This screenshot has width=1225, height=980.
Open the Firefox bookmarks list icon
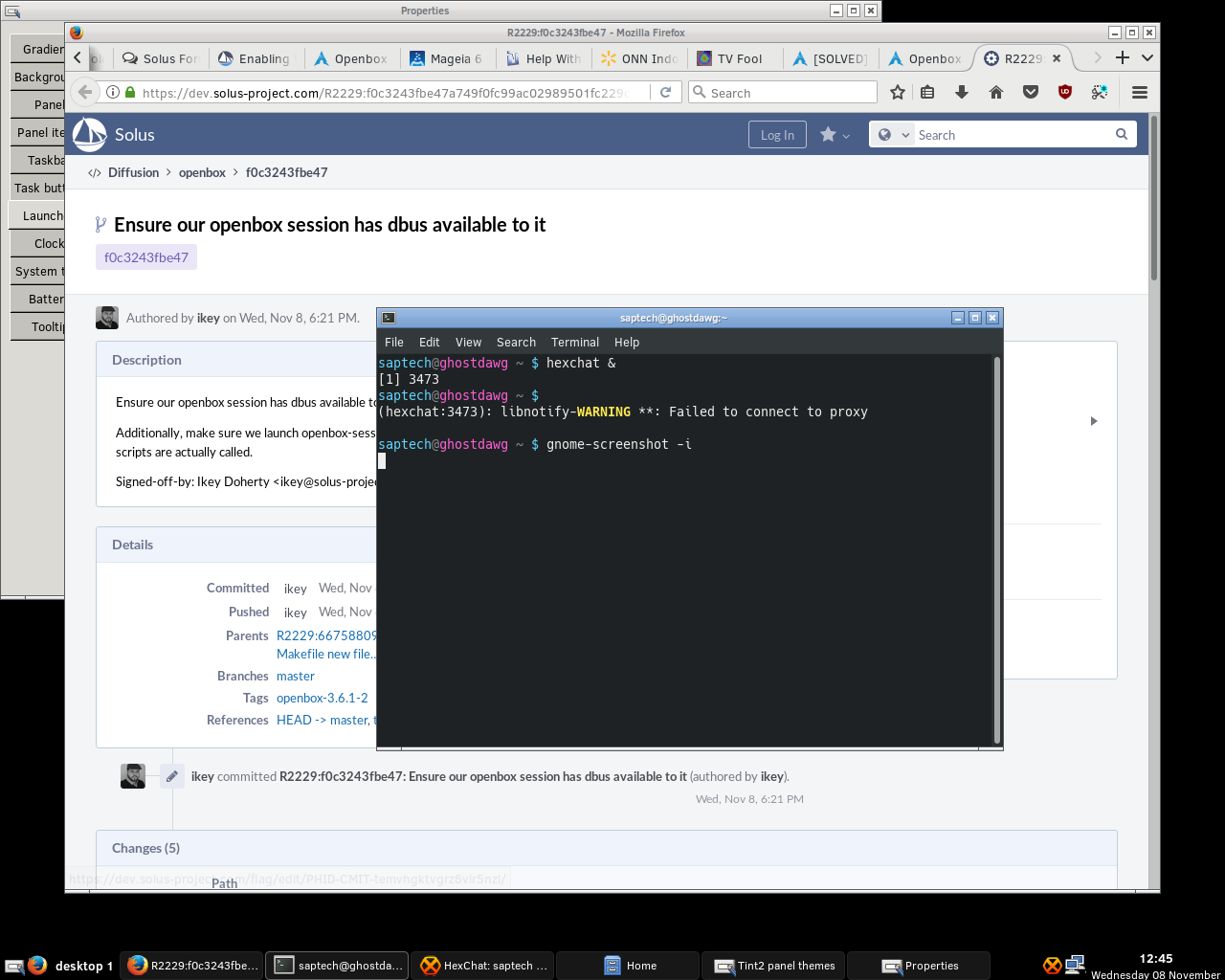(927, 92)
